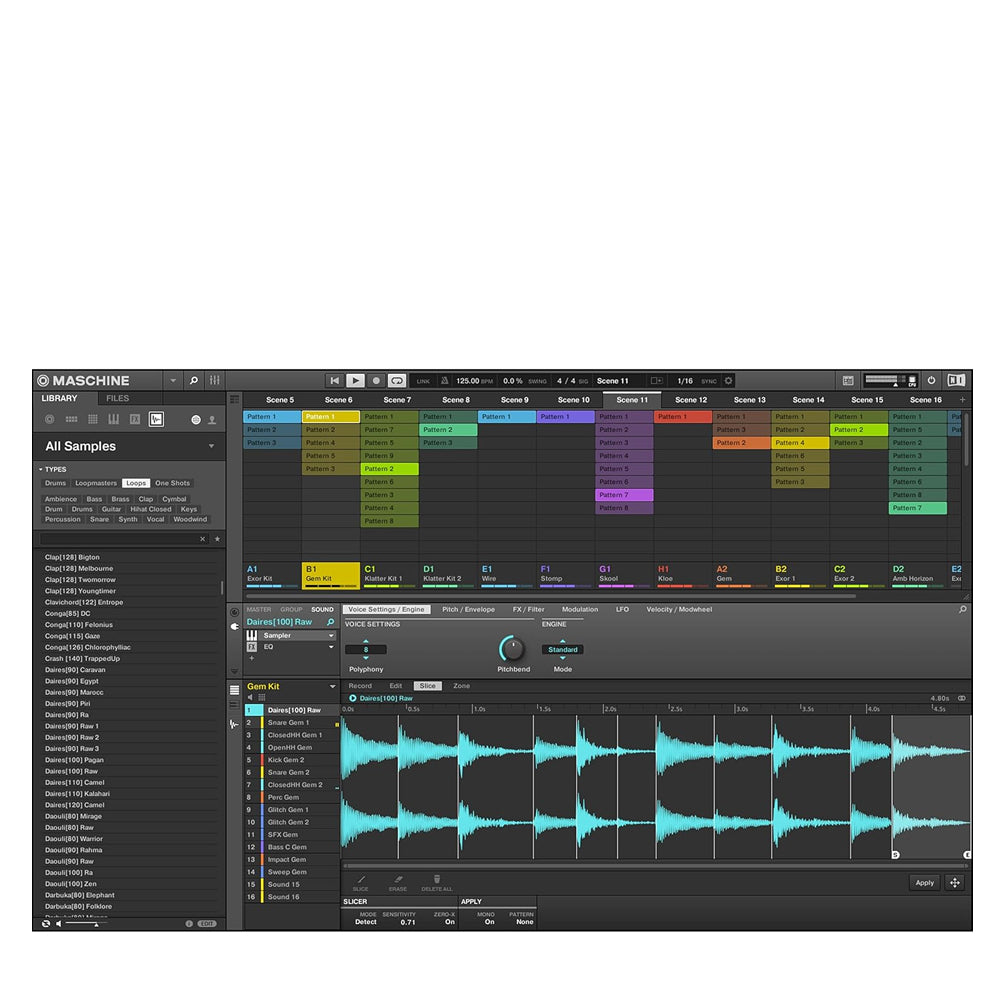Screen dimensions: 1000x1000
Task: Click the Delete All trash icon
Action: pyautogui.click(x=436, y=880)
